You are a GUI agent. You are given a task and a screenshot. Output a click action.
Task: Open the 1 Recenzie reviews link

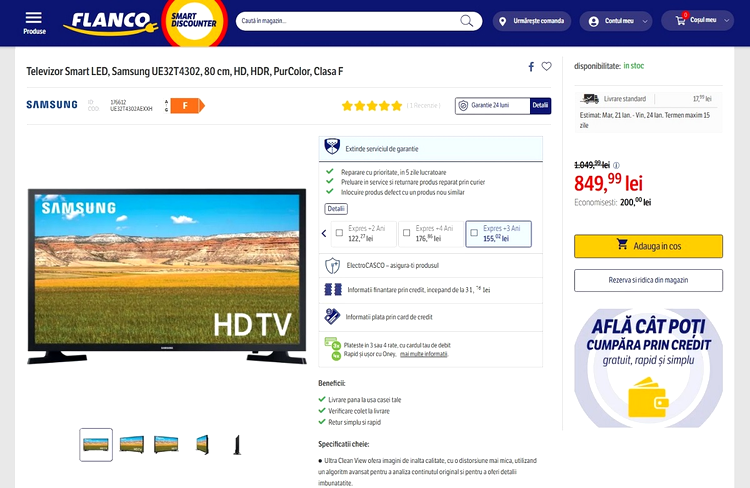[424, 106]
